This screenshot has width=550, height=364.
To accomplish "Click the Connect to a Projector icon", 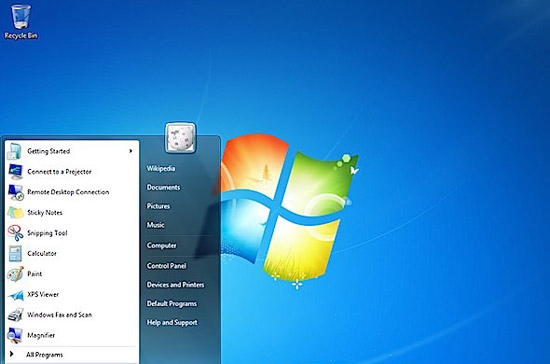I will pos(15,172).
